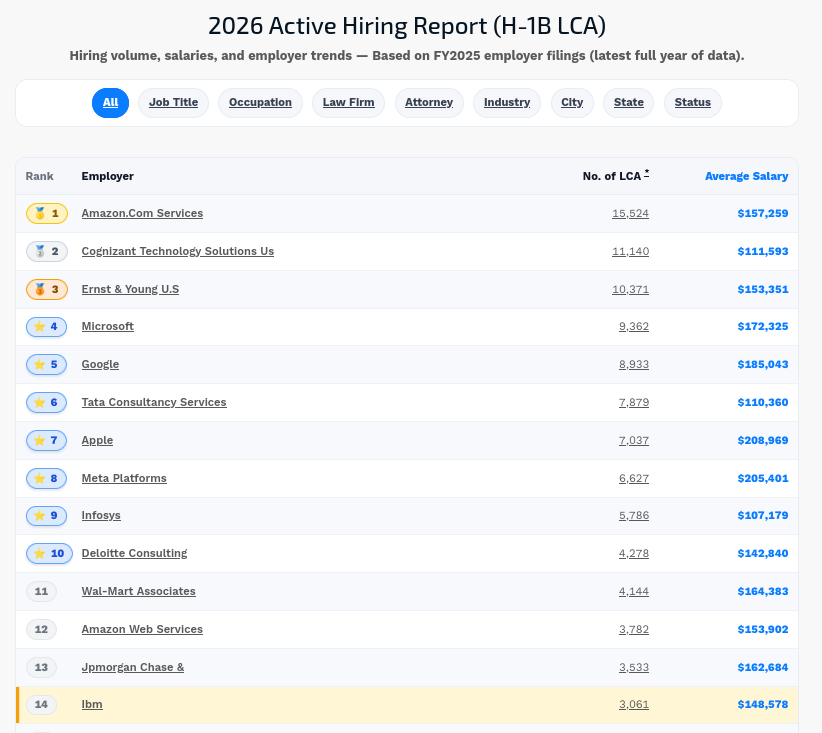Open the Infosys employer link

[x=101, y=515]
